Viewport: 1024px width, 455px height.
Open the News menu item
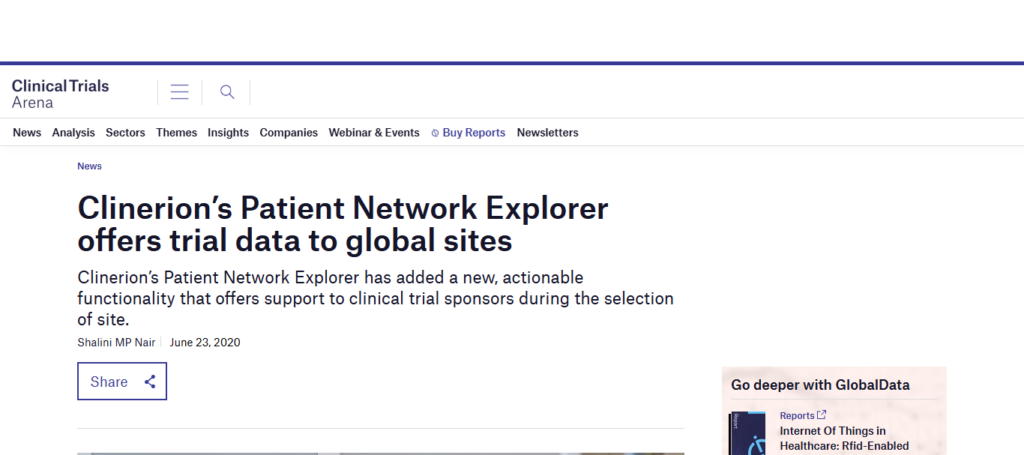click(27, 133)
